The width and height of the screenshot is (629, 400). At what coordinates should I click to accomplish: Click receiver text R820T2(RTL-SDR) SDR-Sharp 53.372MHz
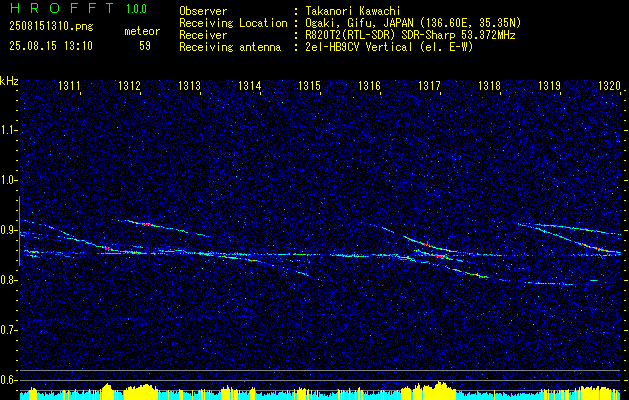click(x=410, y=35)
